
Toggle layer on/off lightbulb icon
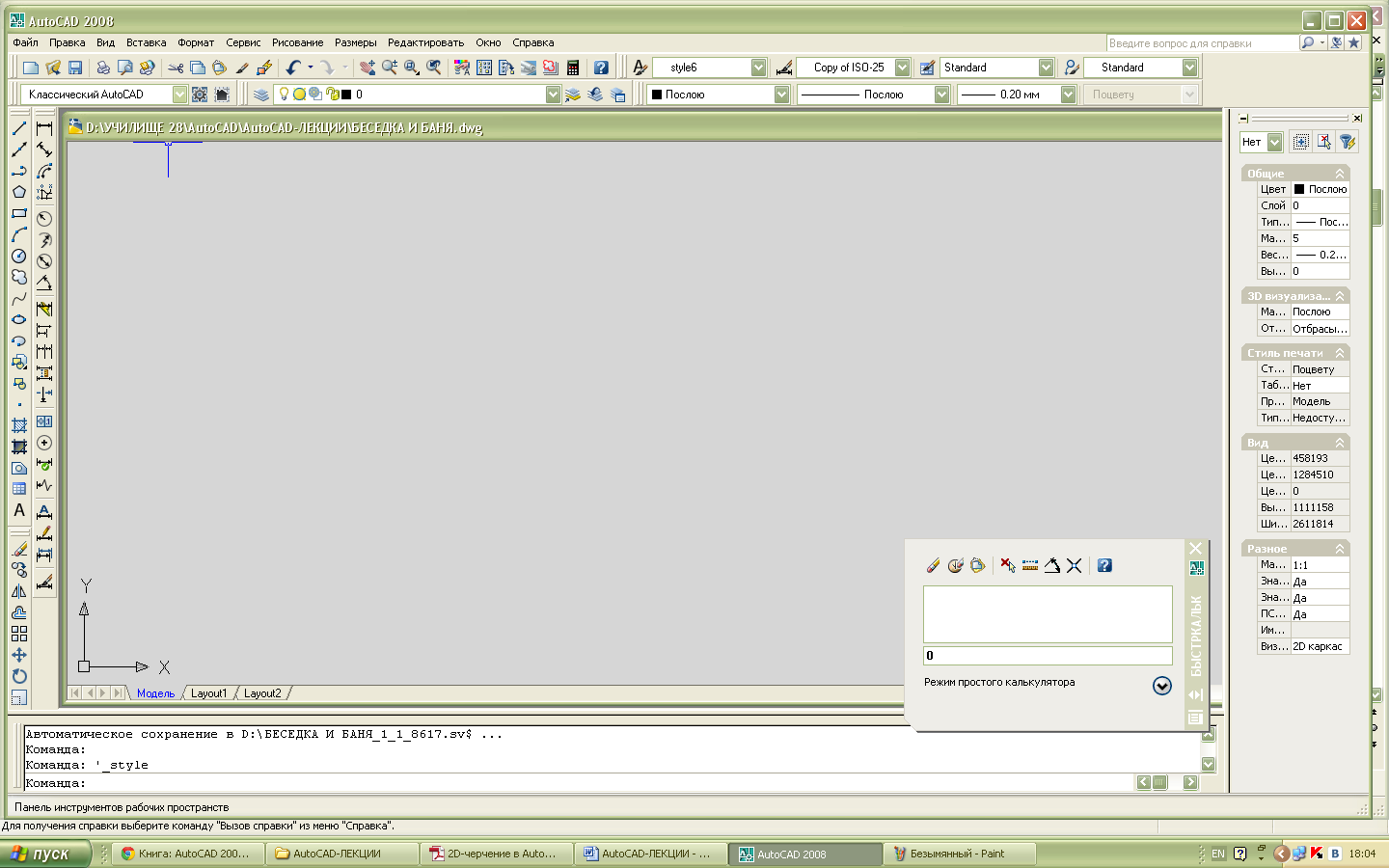point(284,95)
